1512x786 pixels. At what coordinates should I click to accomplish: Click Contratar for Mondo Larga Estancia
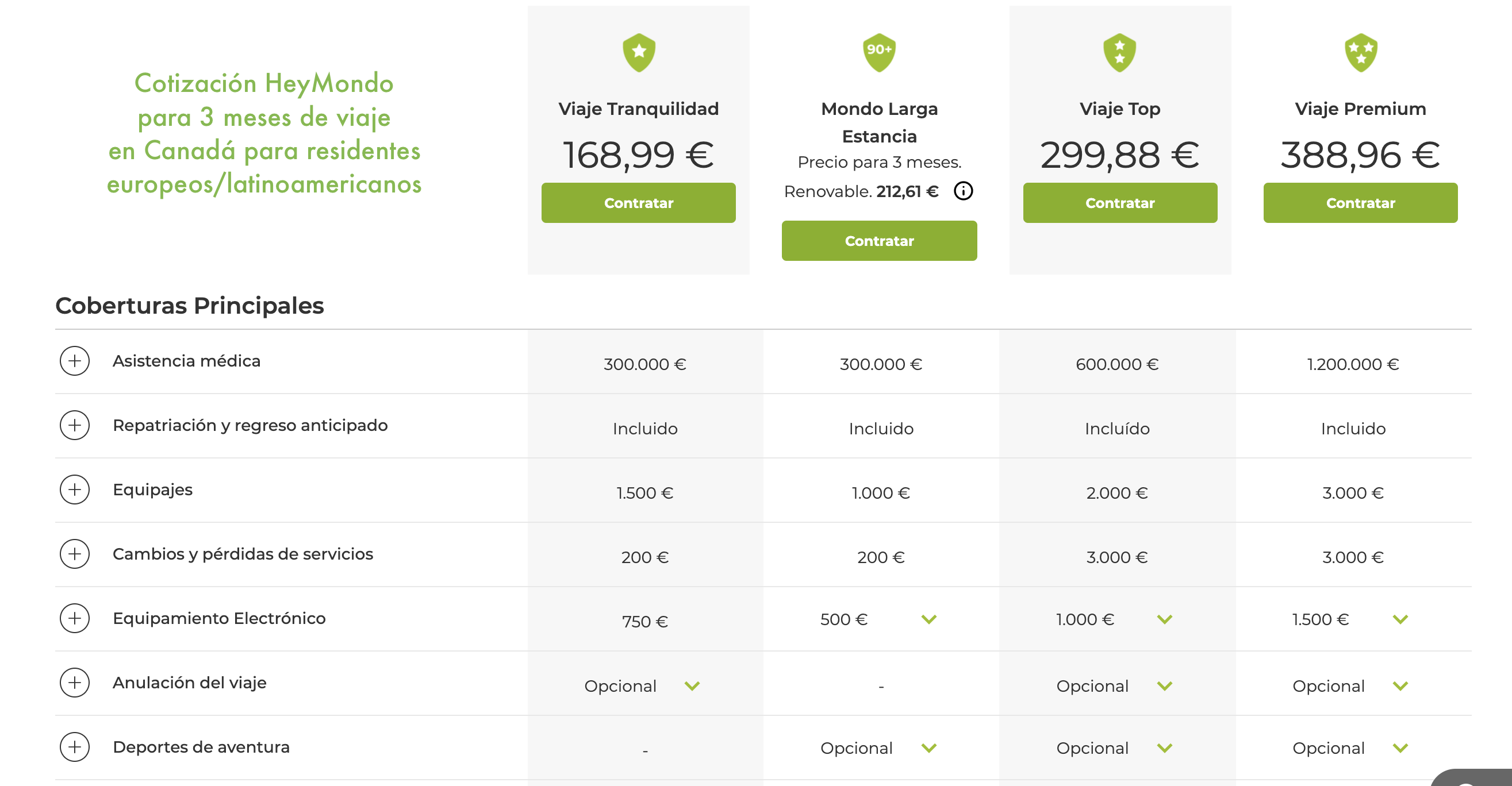tap(879, 241)
